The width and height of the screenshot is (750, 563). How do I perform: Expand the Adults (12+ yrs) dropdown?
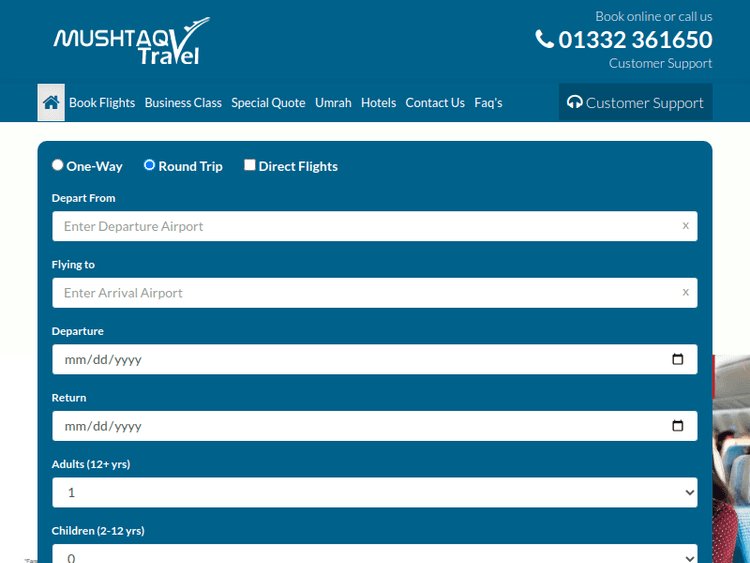[374, 492]
